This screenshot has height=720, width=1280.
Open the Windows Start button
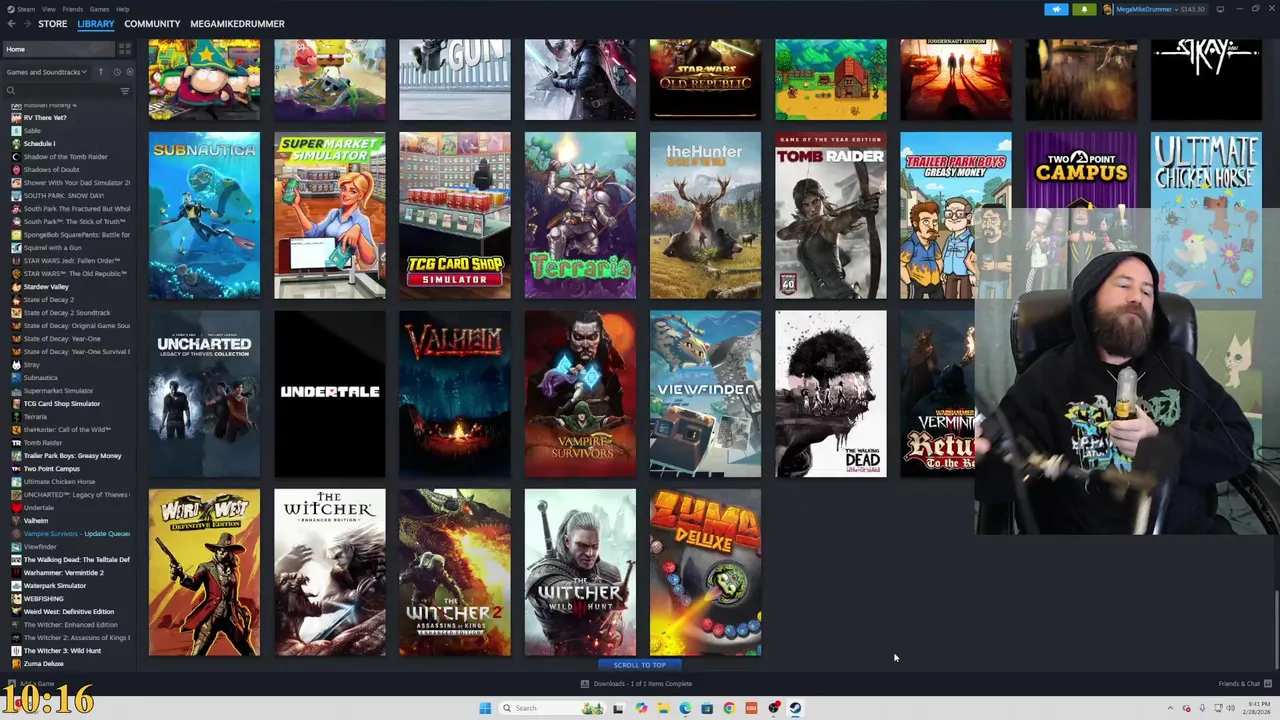485,708
